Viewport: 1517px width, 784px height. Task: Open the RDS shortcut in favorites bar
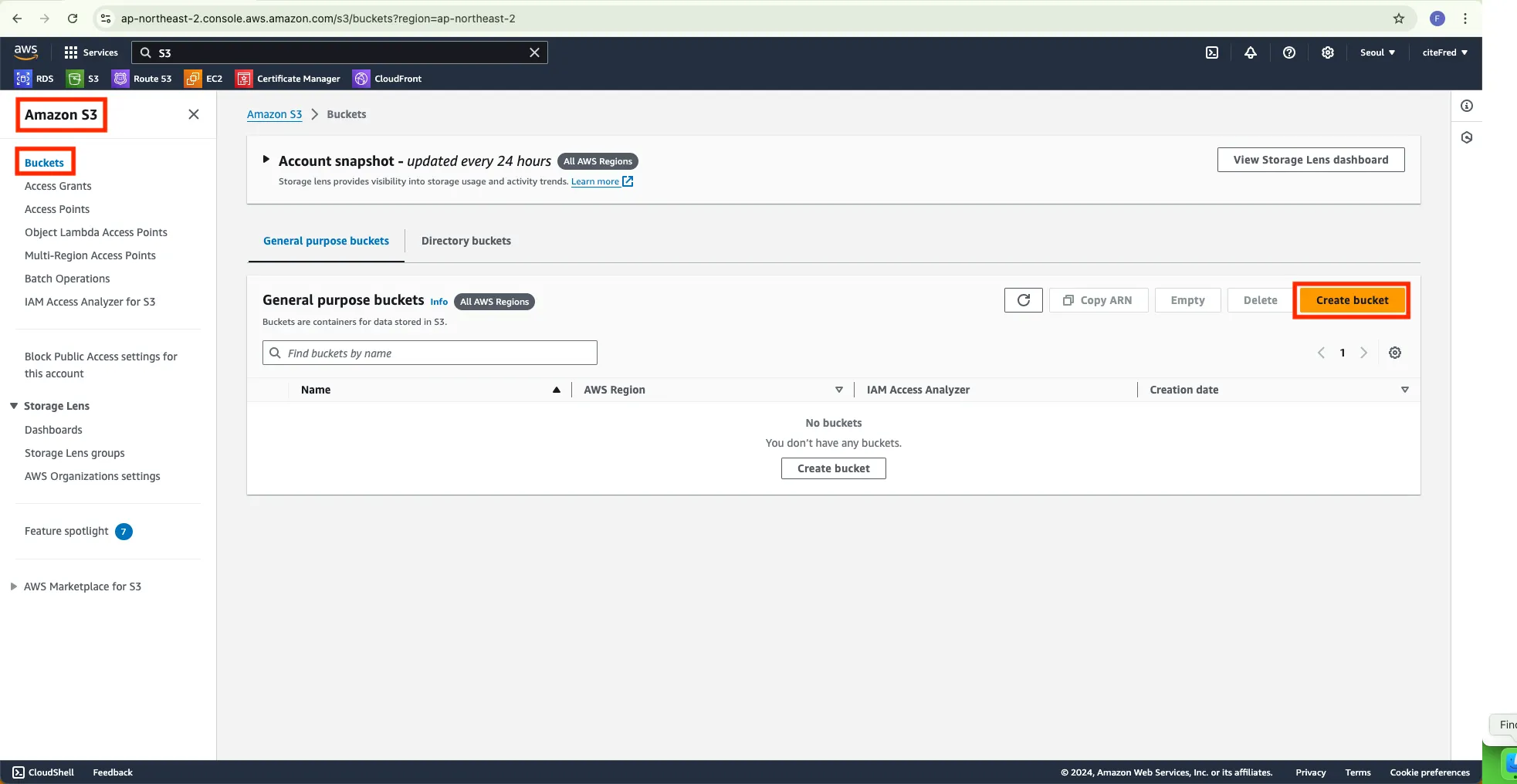coord(35,79)
